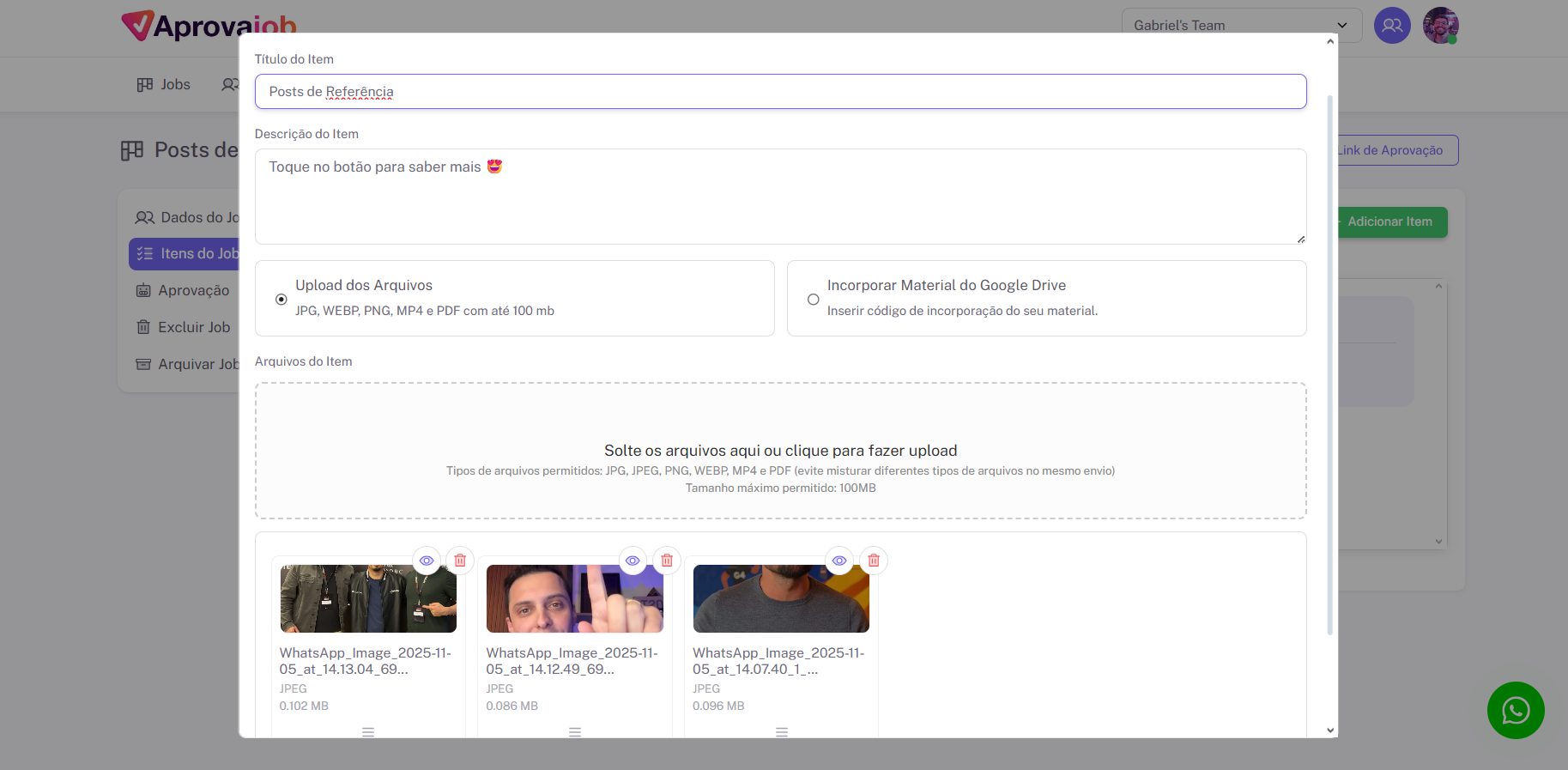Preview the second uploaded image

633,561
